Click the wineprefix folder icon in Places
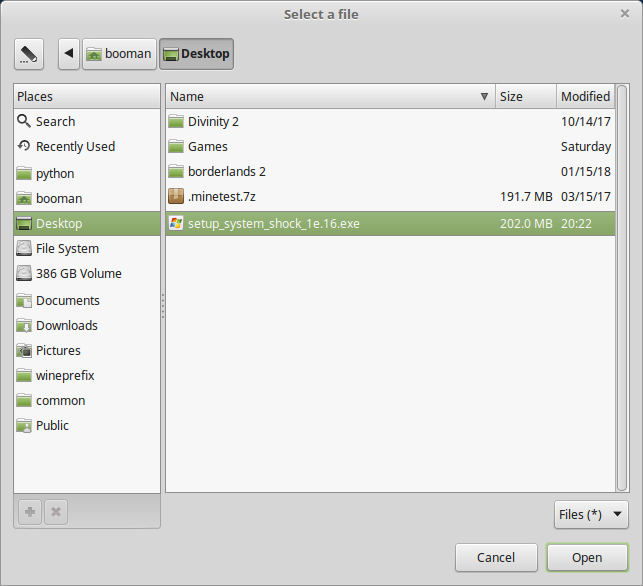The image size is (643, 586). pos(24,376)
